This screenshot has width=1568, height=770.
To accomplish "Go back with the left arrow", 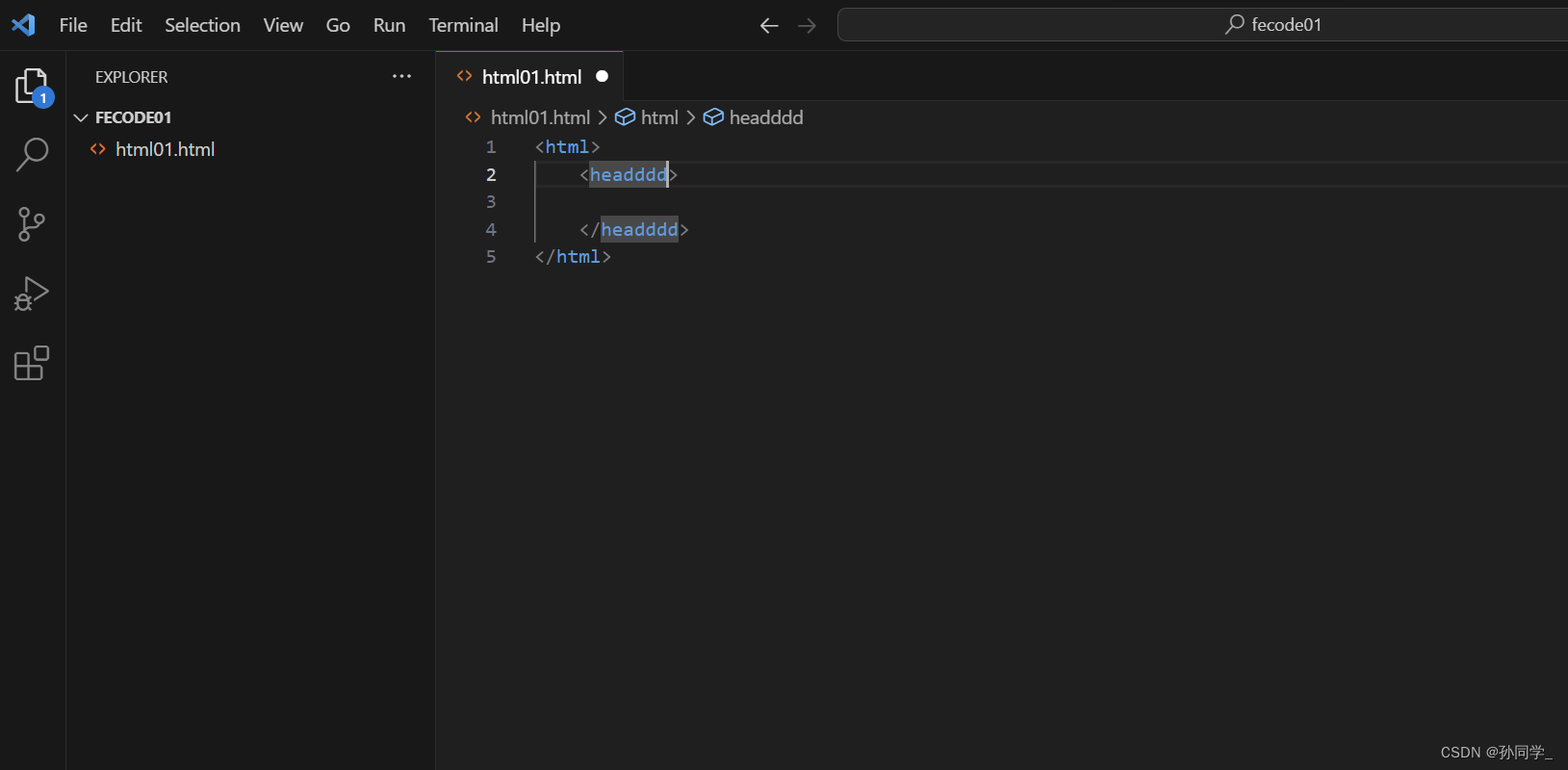I will click(x=769, y=26).
